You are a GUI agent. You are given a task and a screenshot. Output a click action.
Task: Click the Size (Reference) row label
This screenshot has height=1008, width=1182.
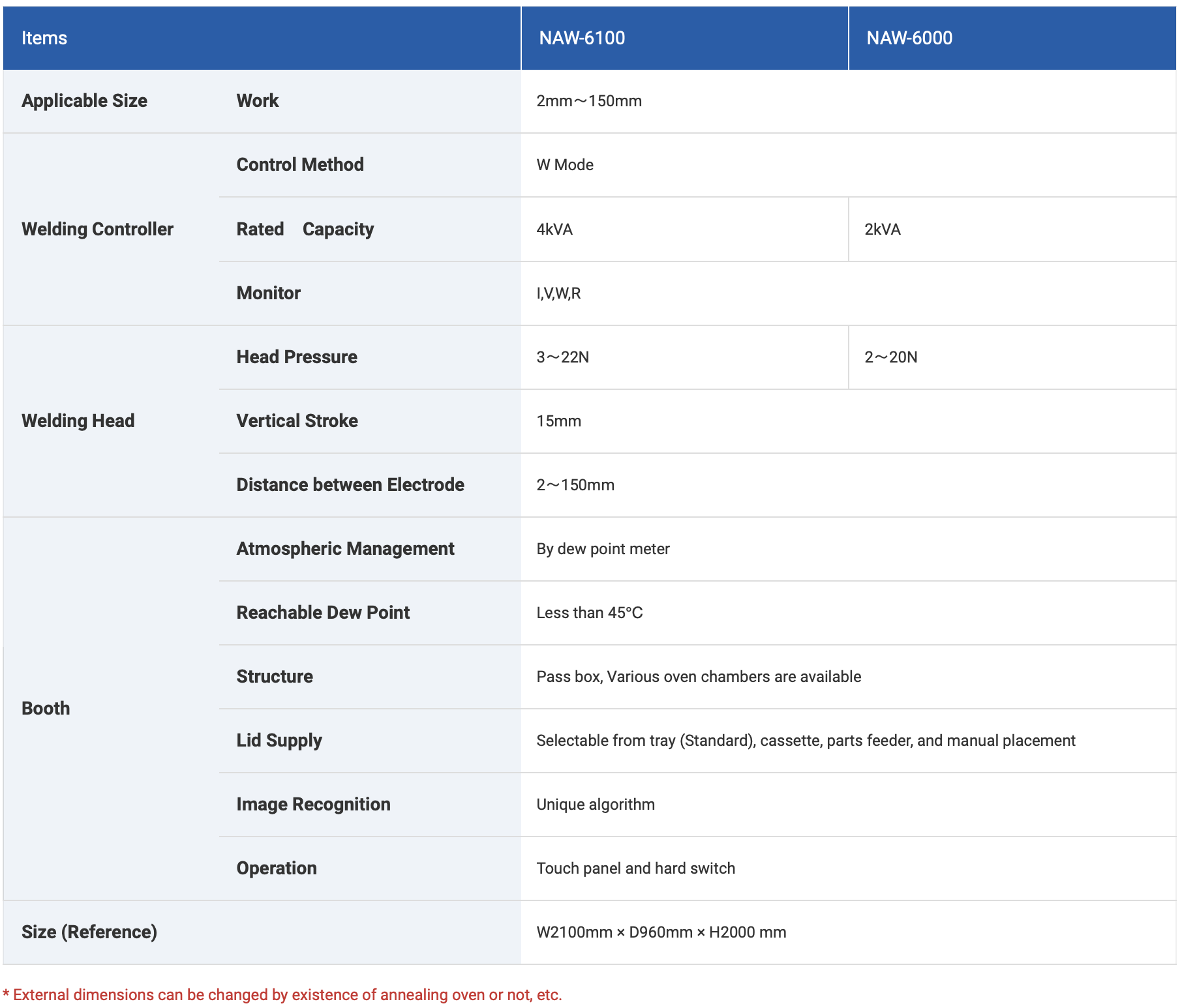pyautogui.click(x=89, y=932)
